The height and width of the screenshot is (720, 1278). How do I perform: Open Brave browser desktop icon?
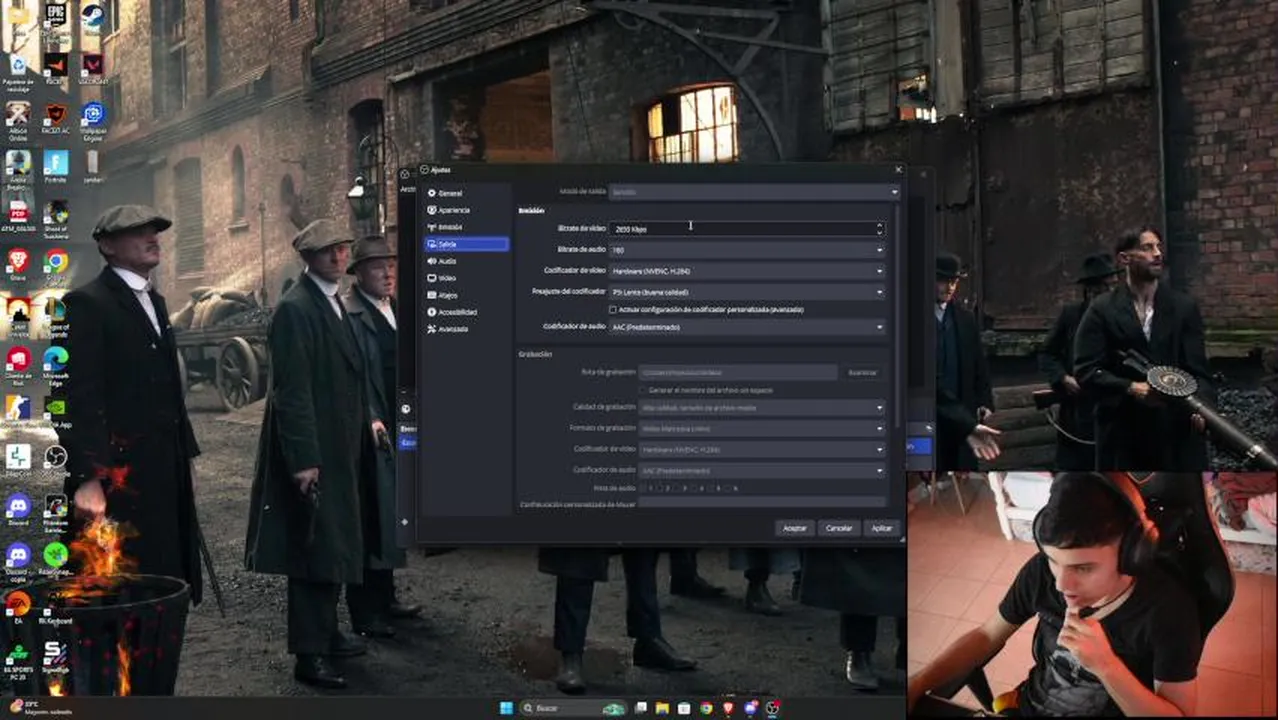click(18, 265)
